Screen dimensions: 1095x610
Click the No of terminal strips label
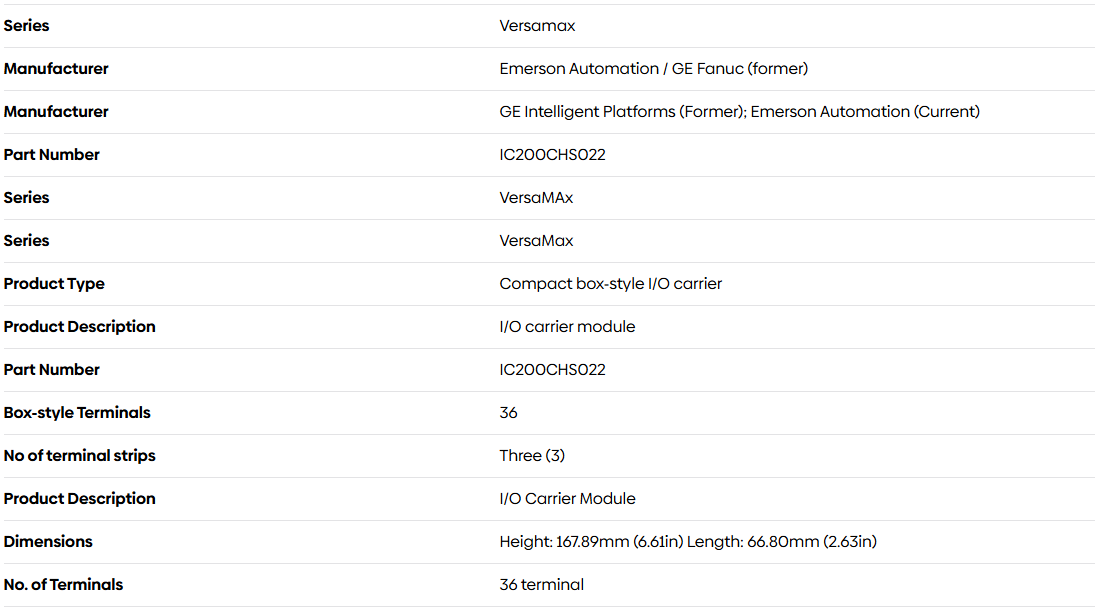point(79,456)
